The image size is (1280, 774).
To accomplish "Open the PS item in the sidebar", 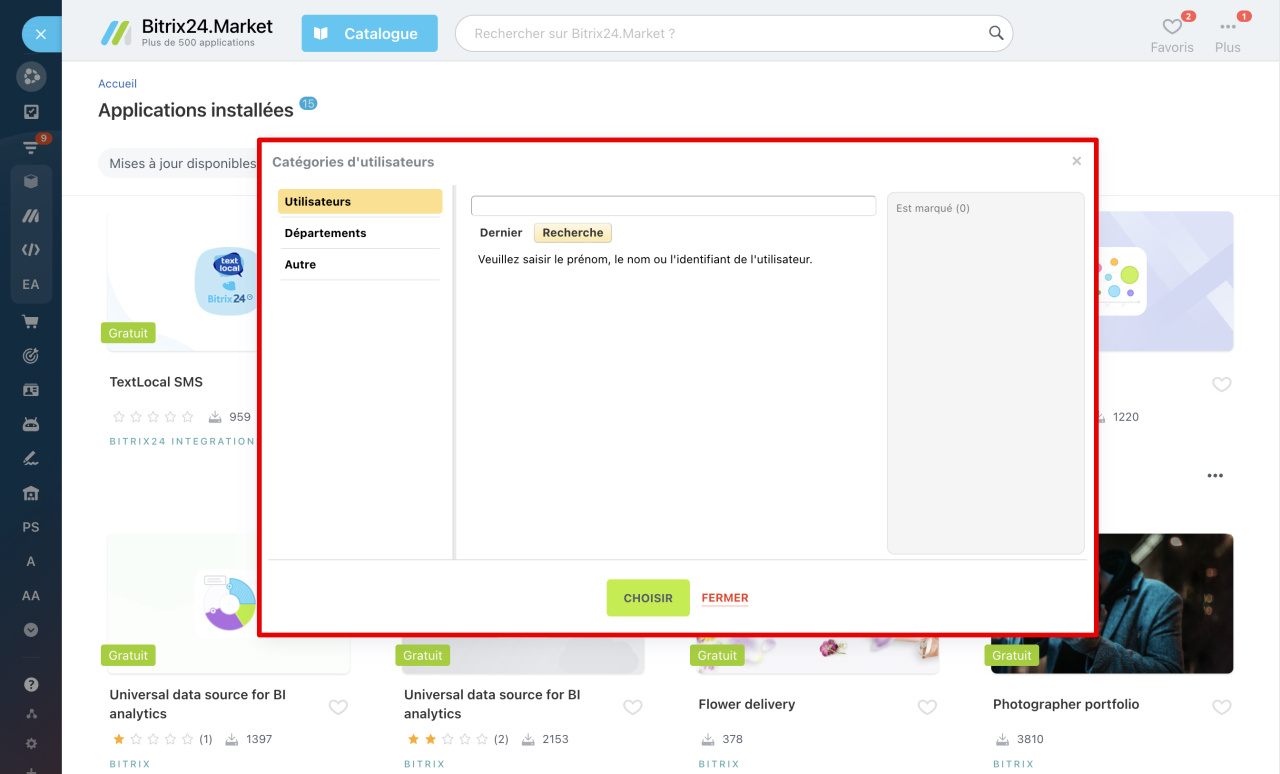I will 31,527.
